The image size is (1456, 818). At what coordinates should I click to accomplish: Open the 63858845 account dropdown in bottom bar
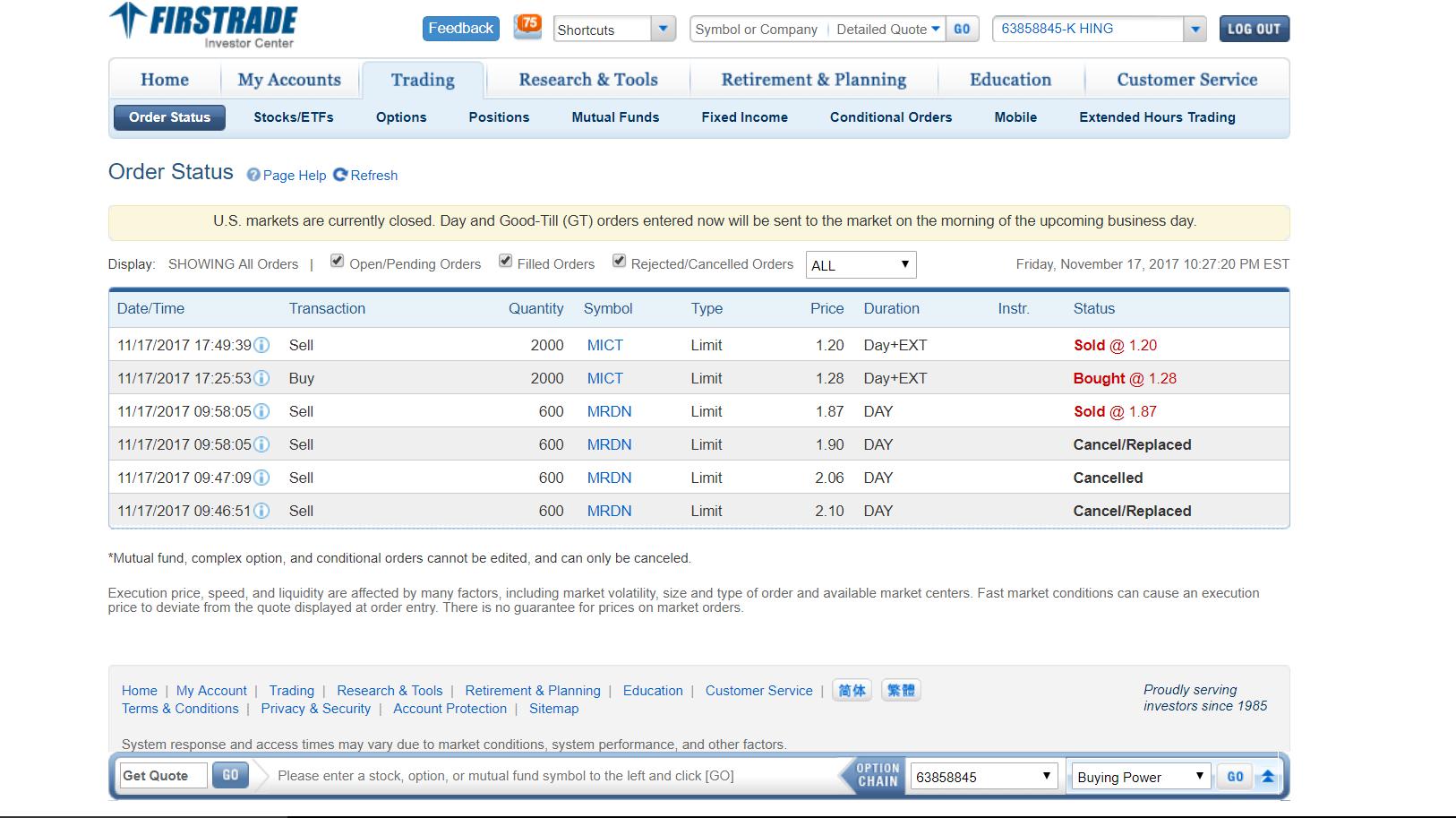click(x=983, y=777)
